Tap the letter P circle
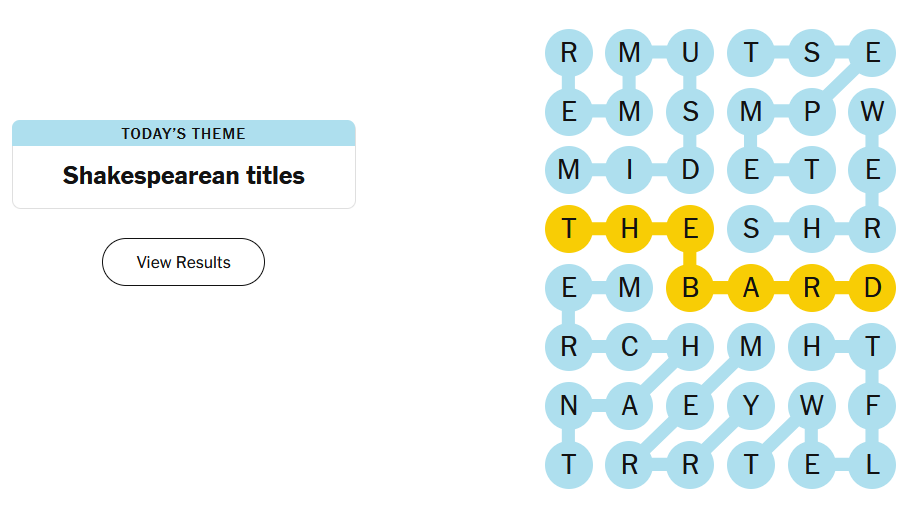Image resolution: width=910 pixels, height=512 pixels. (811, 112)
